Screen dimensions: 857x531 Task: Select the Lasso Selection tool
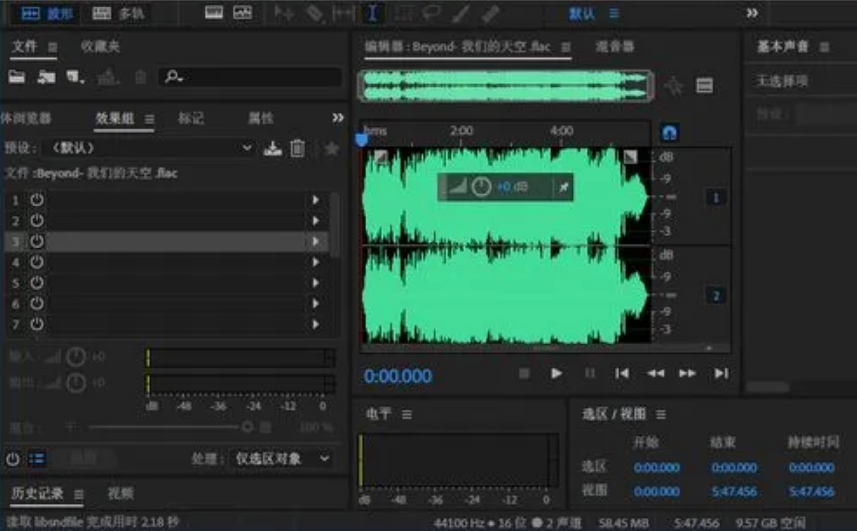432,13
